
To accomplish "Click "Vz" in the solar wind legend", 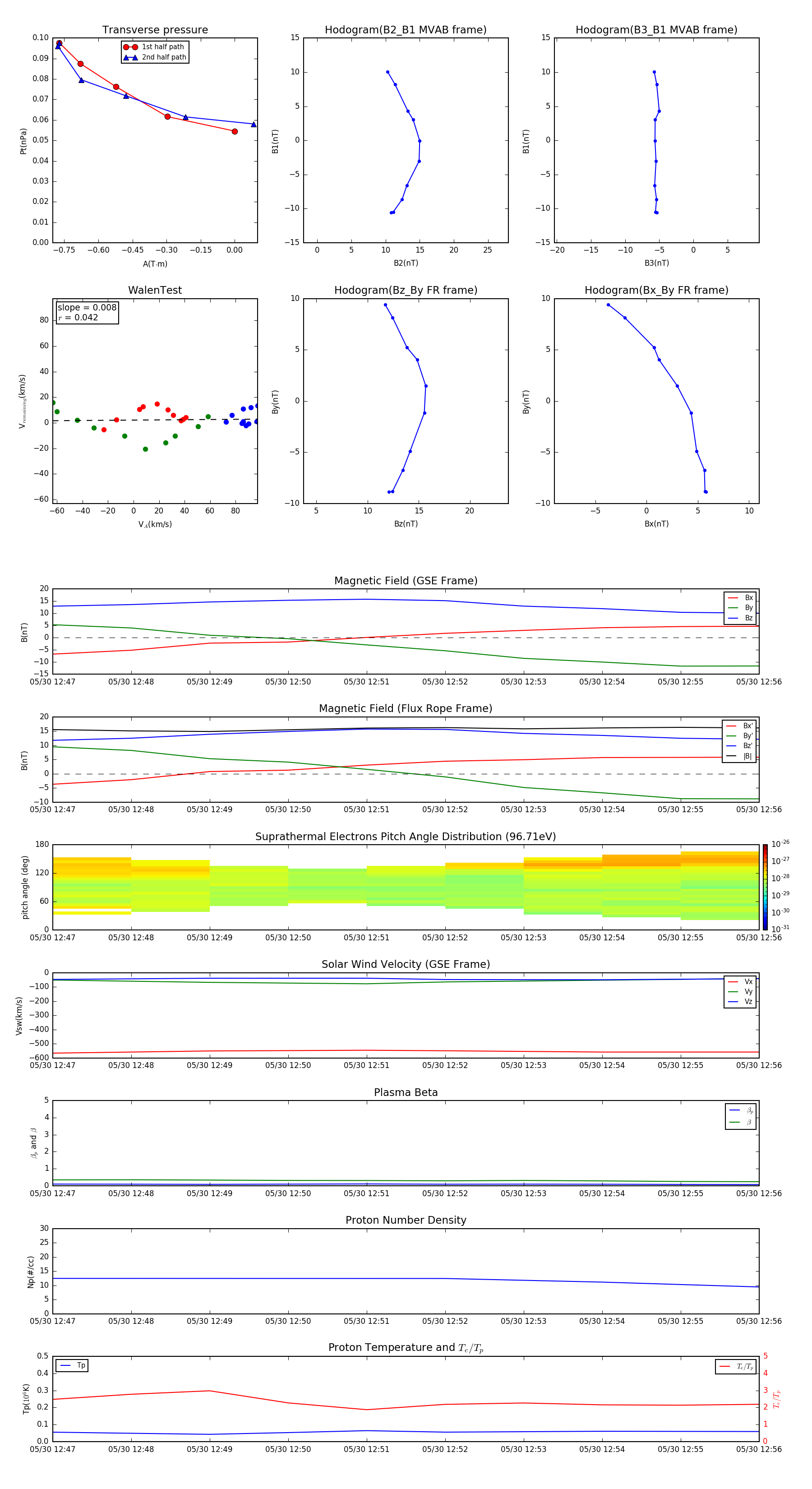I will (x=741, y=1002).
